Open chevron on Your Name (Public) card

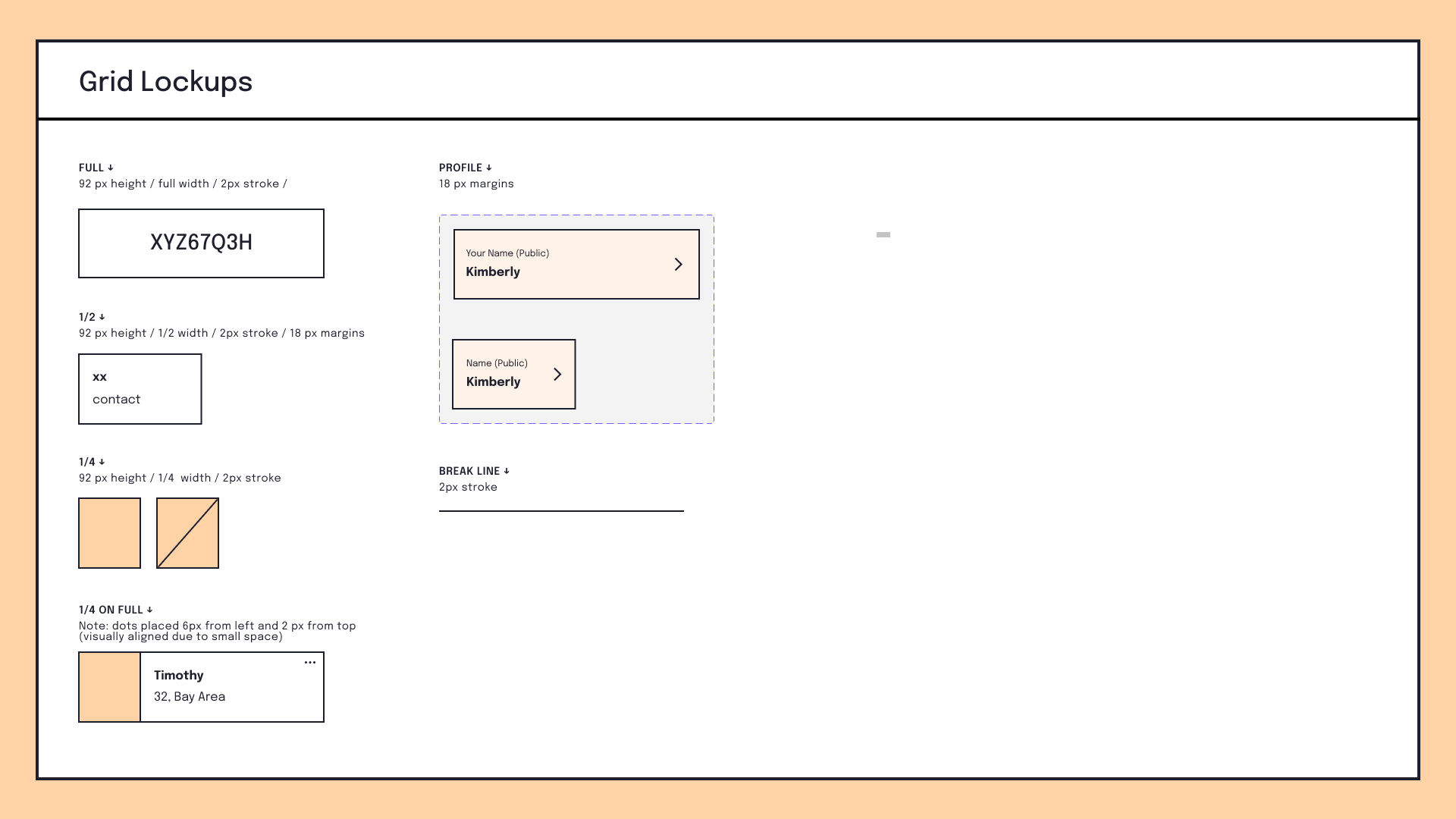coord(679,264)
